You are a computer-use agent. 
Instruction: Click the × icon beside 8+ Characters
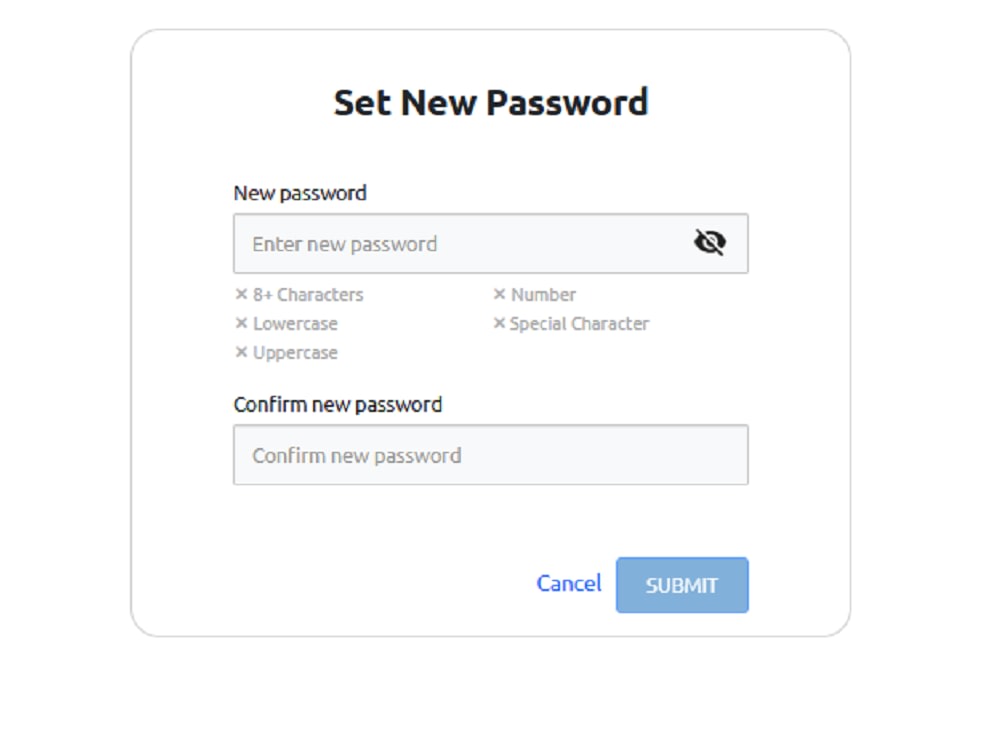[240, 294]
